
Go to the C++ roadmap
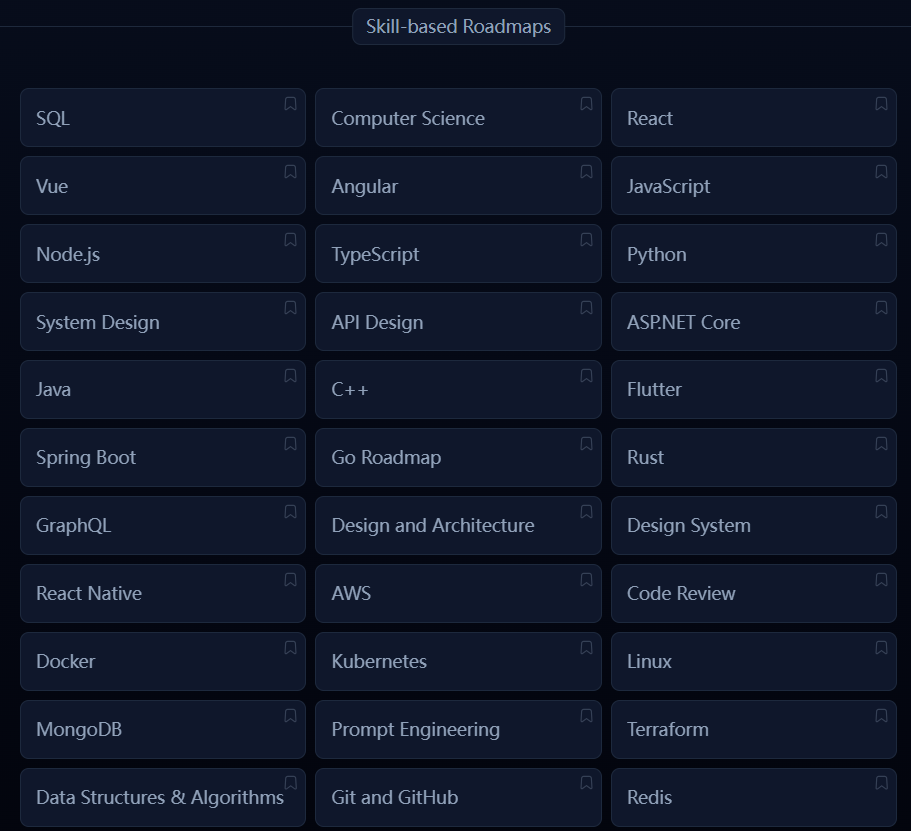(458, 389)
